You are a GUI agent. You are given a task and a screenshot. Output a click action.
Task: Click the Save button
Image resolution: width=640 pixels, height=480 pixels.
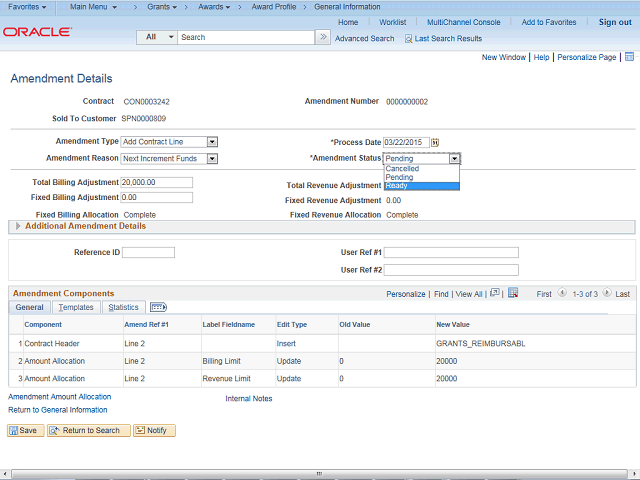coord(24,431)
